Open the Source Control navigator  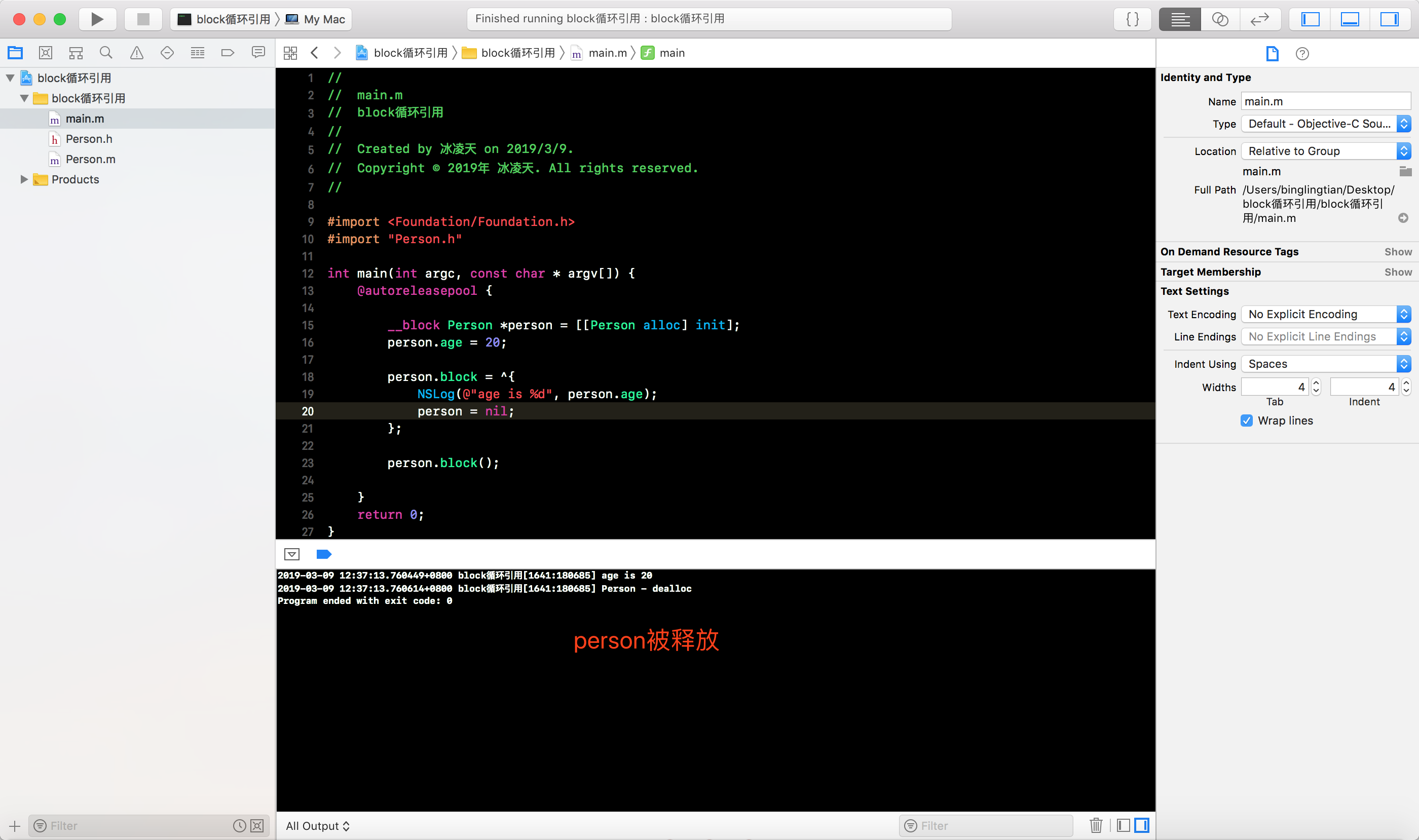46,53
